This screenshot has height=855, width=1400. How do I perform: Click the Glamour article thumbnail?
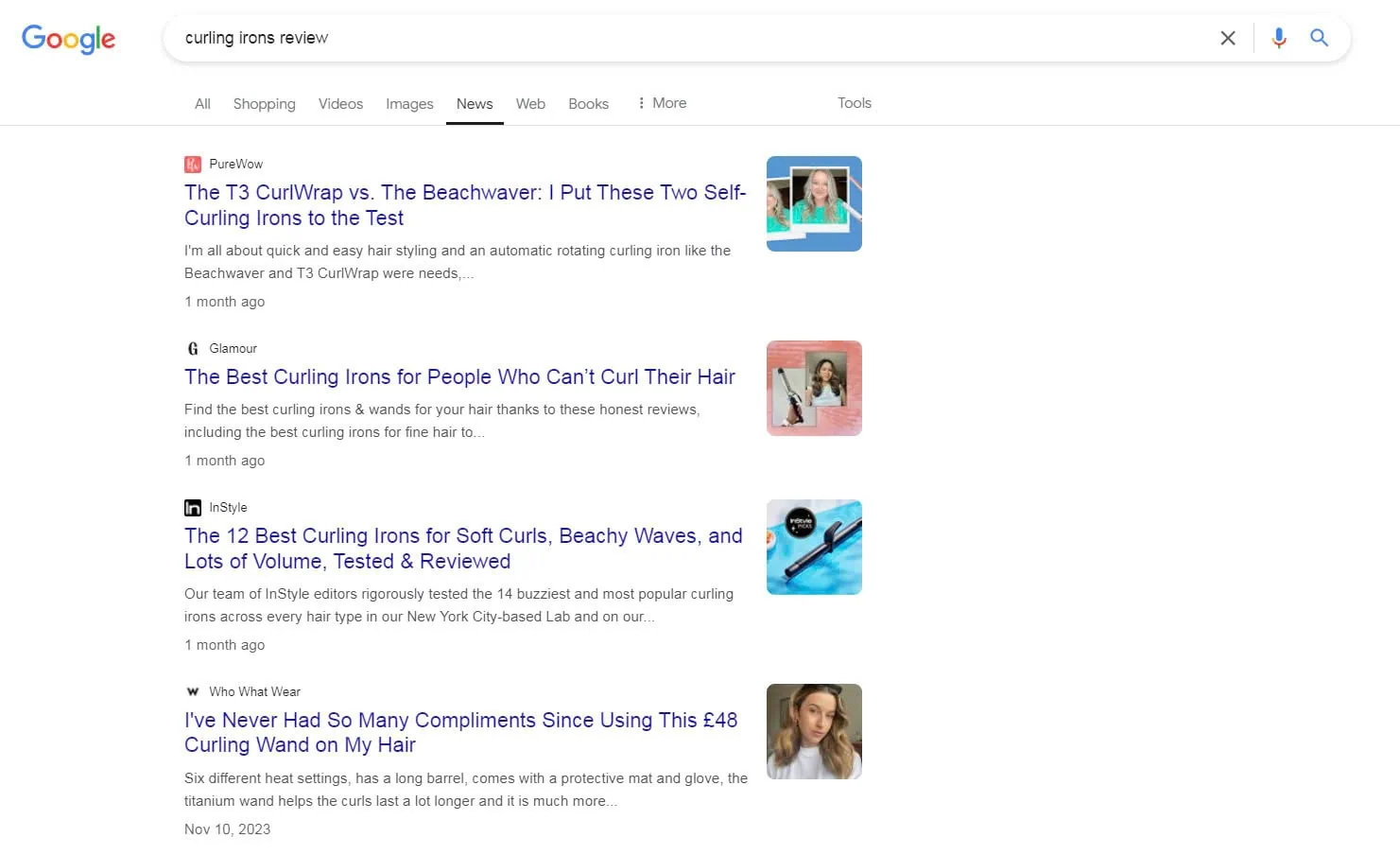(x=814, y=388)
